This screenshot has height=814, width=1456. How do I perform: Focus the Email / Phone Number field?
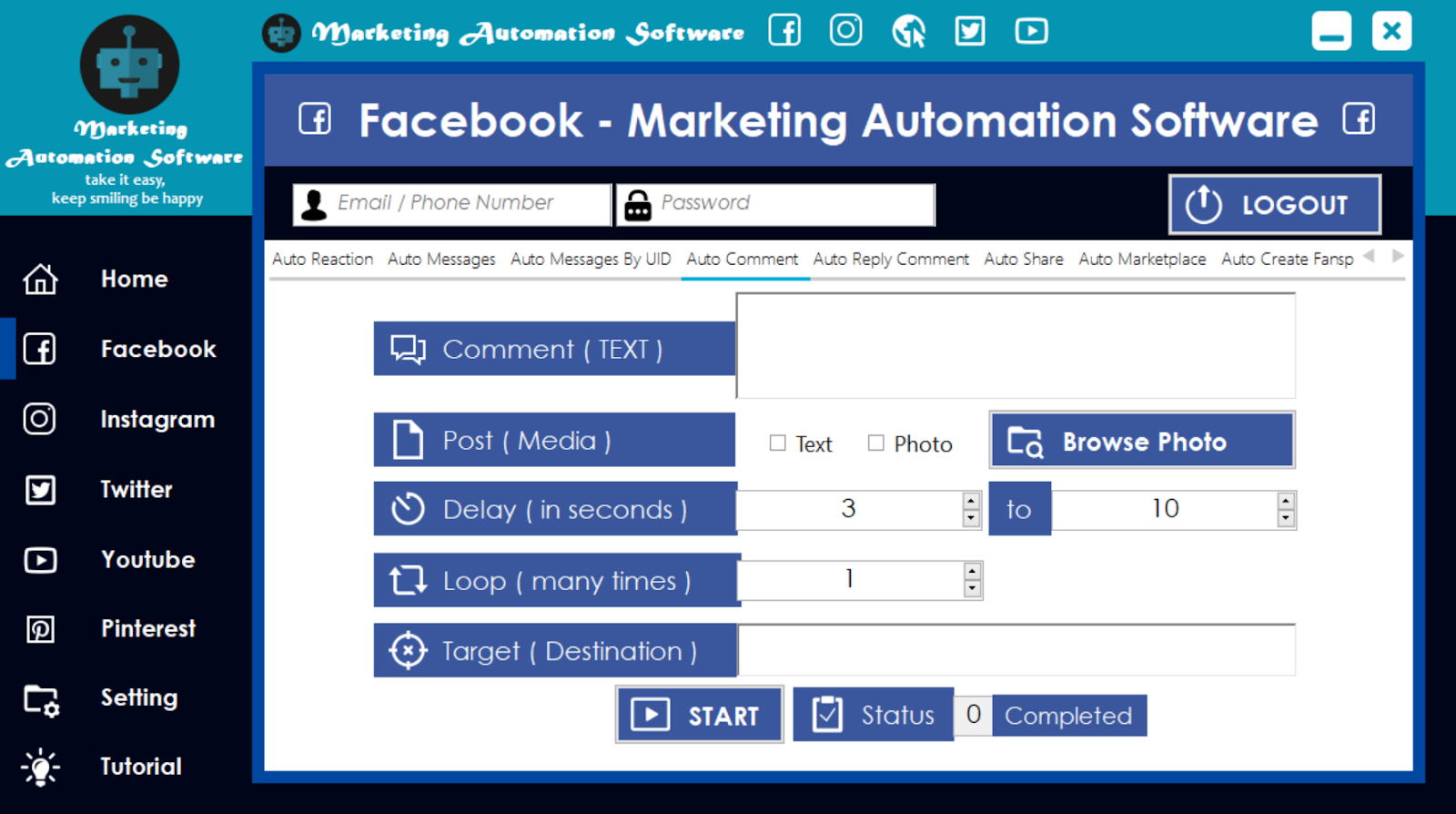point(452,205)
